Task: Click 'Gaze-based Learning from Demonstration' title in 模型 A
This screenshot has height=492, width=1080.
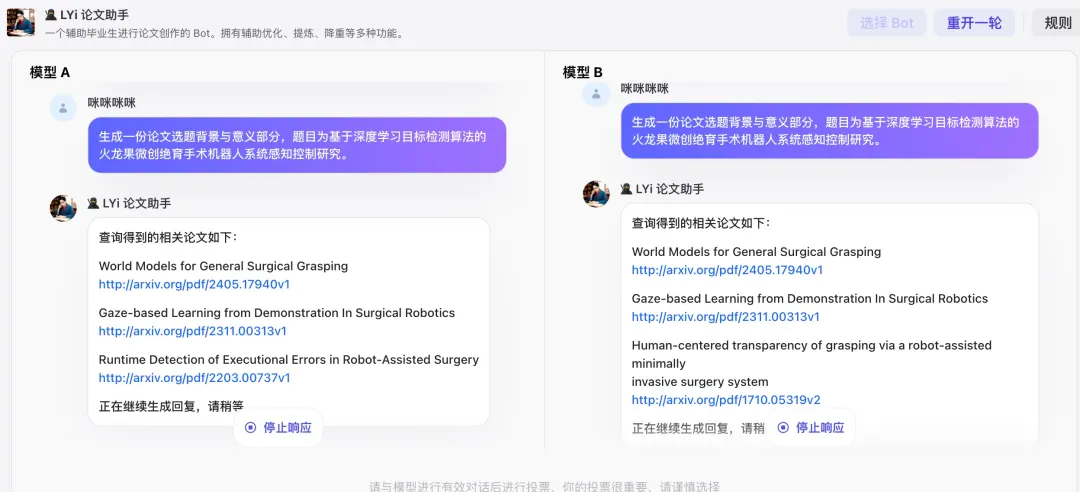Action: [x=277, y=312]
